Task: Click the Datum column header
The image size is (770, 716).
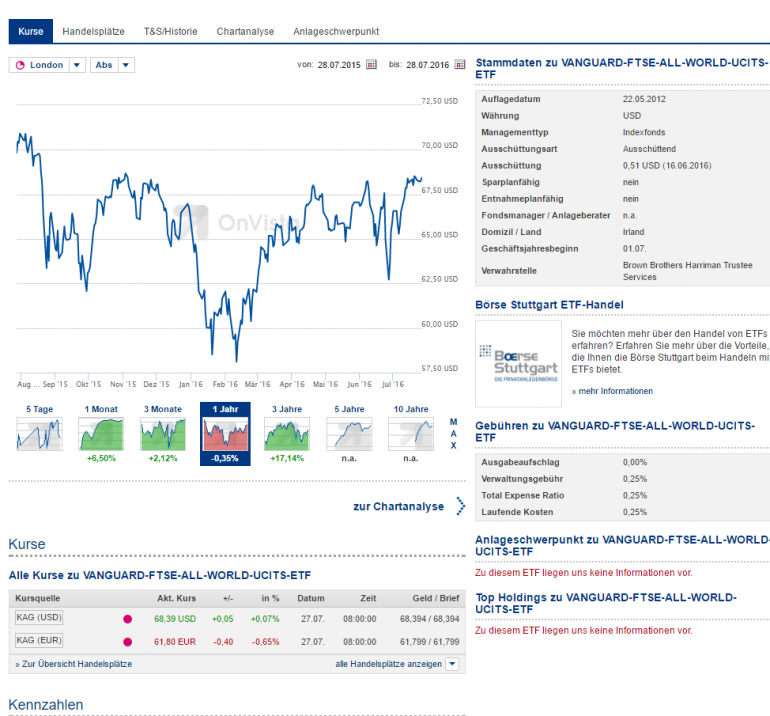Action: [x=311, y=598]
